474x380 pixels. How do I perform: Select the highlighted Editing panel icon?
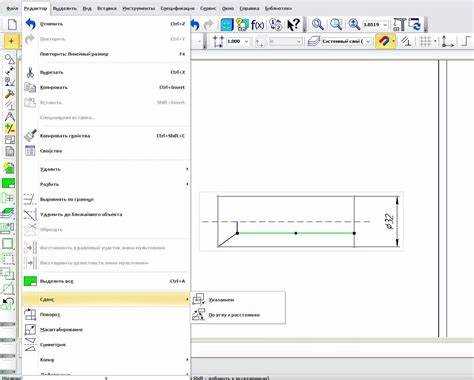click(x=10, y=128)
